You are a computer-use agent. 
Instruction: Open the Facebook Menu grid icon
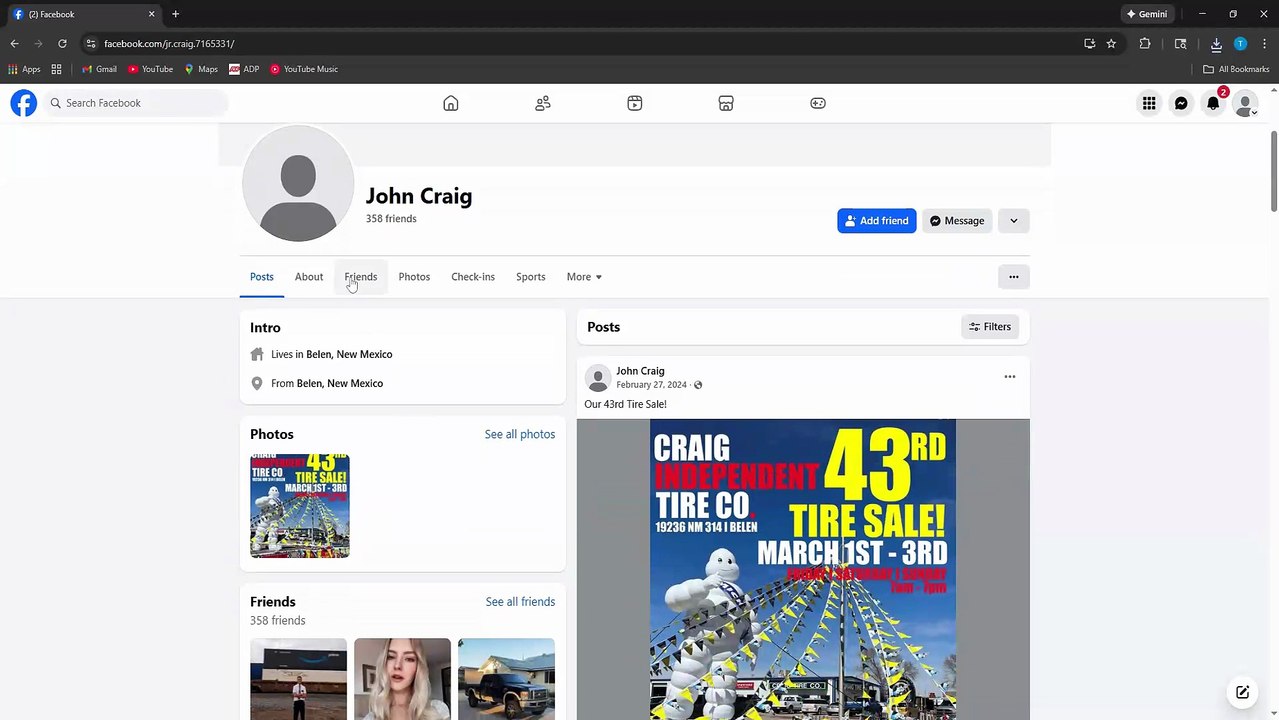(x=1149, y=103)
